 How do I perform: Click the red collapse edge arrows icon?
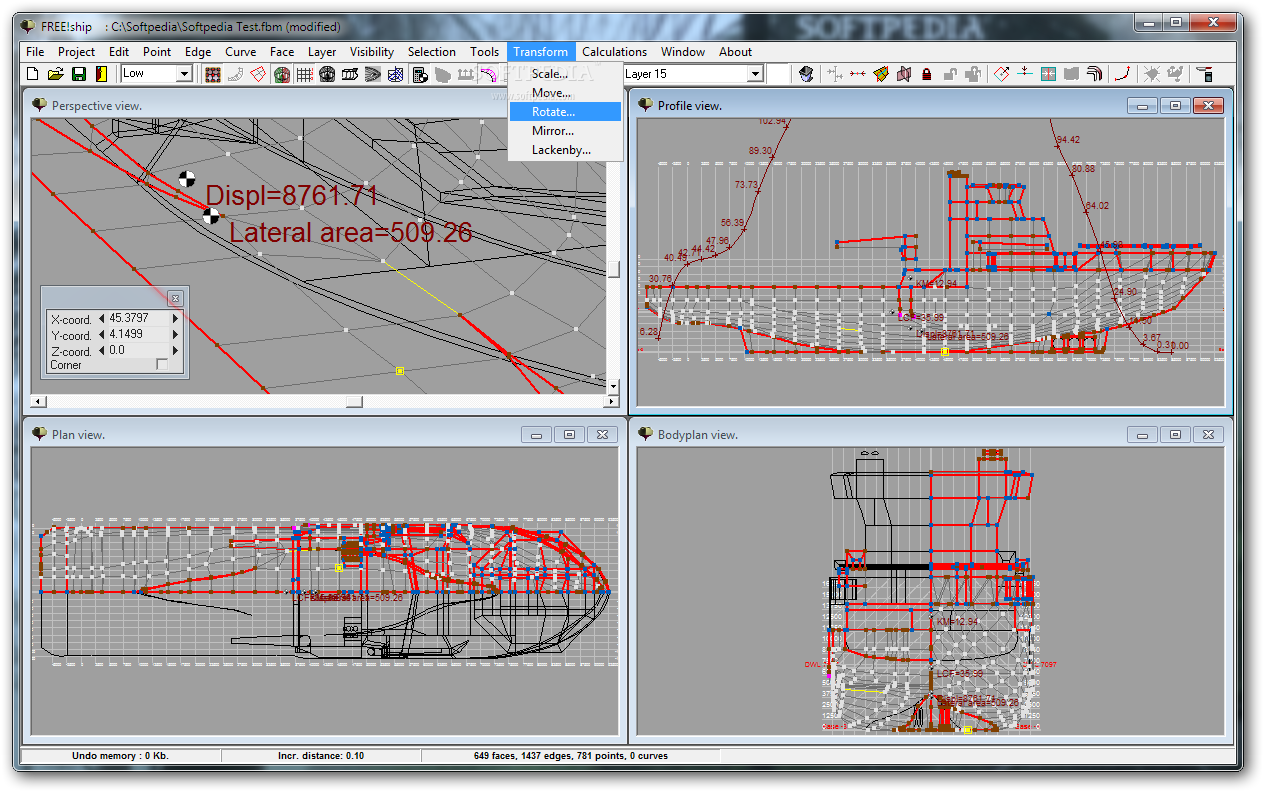pyautogui.click(x=858, y=74)
